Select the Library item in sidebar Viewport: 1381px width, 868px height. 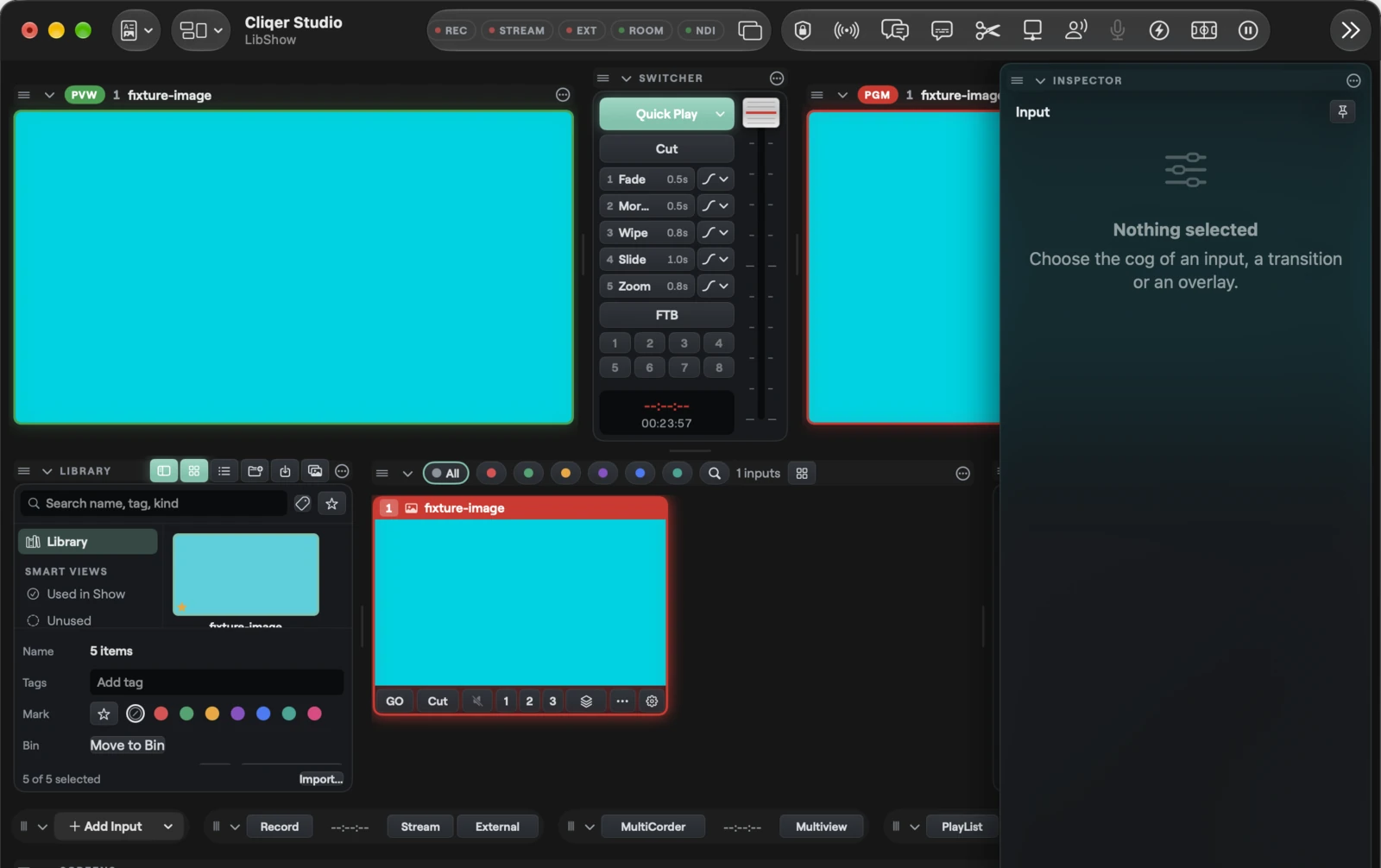click(x=88, y=542)
